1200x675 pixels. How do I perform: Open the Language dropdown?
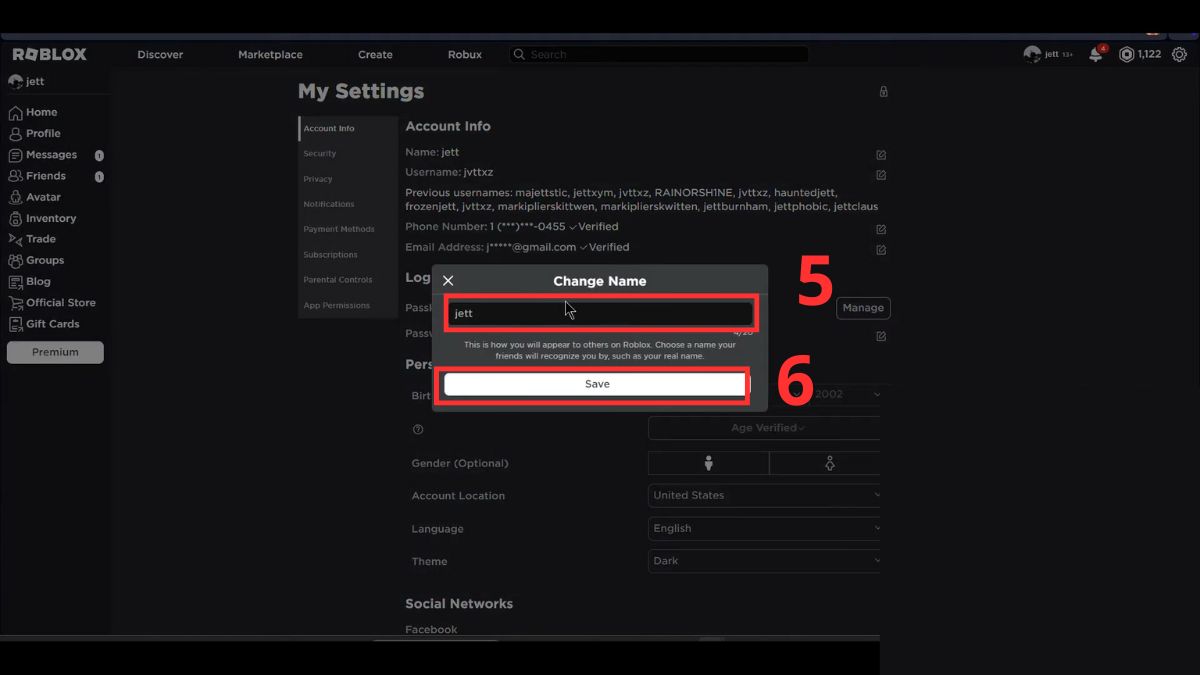coord(765,528)
